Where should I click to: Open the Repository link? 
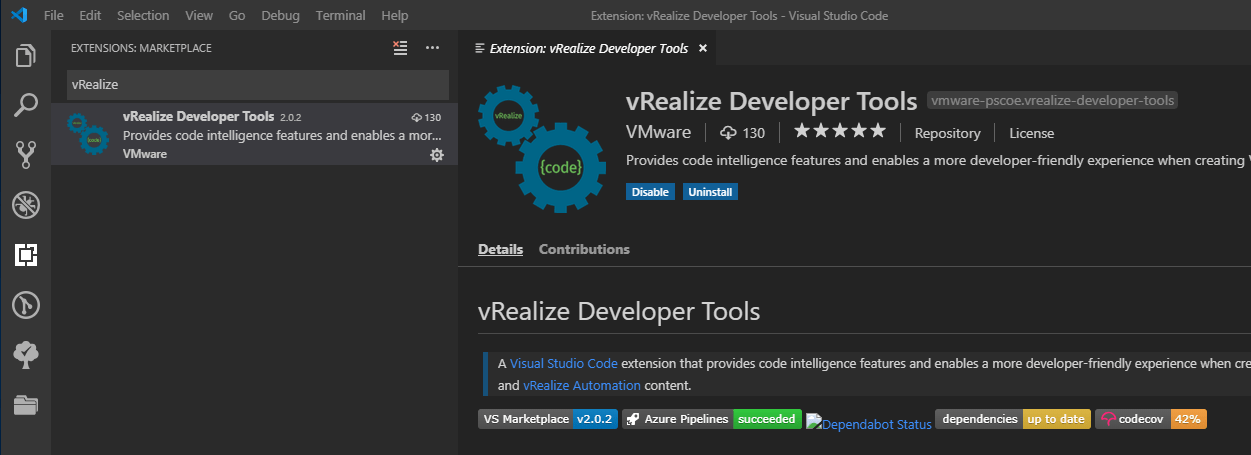[x=947, y=133]
